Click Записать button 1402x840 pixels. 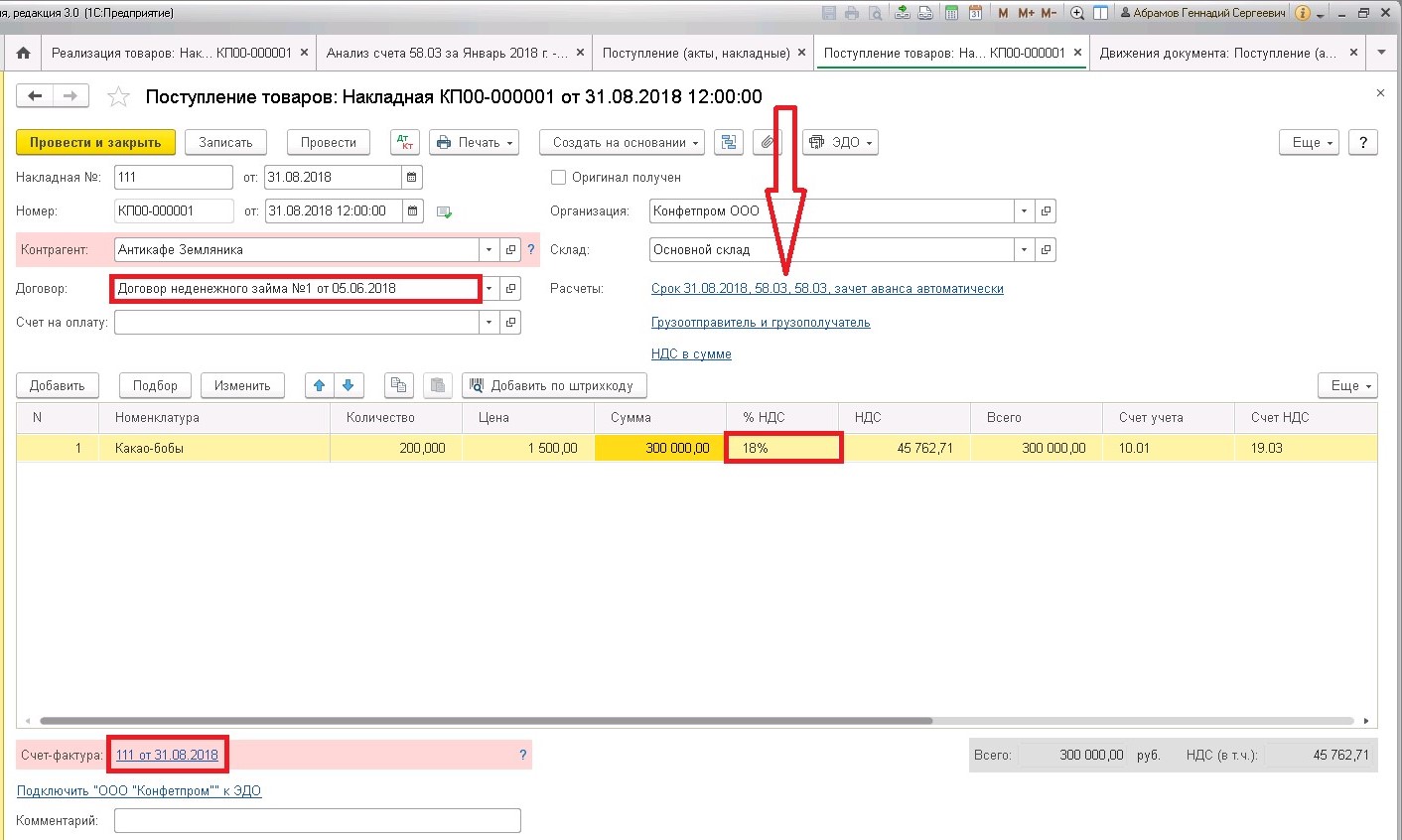[225, 142]
